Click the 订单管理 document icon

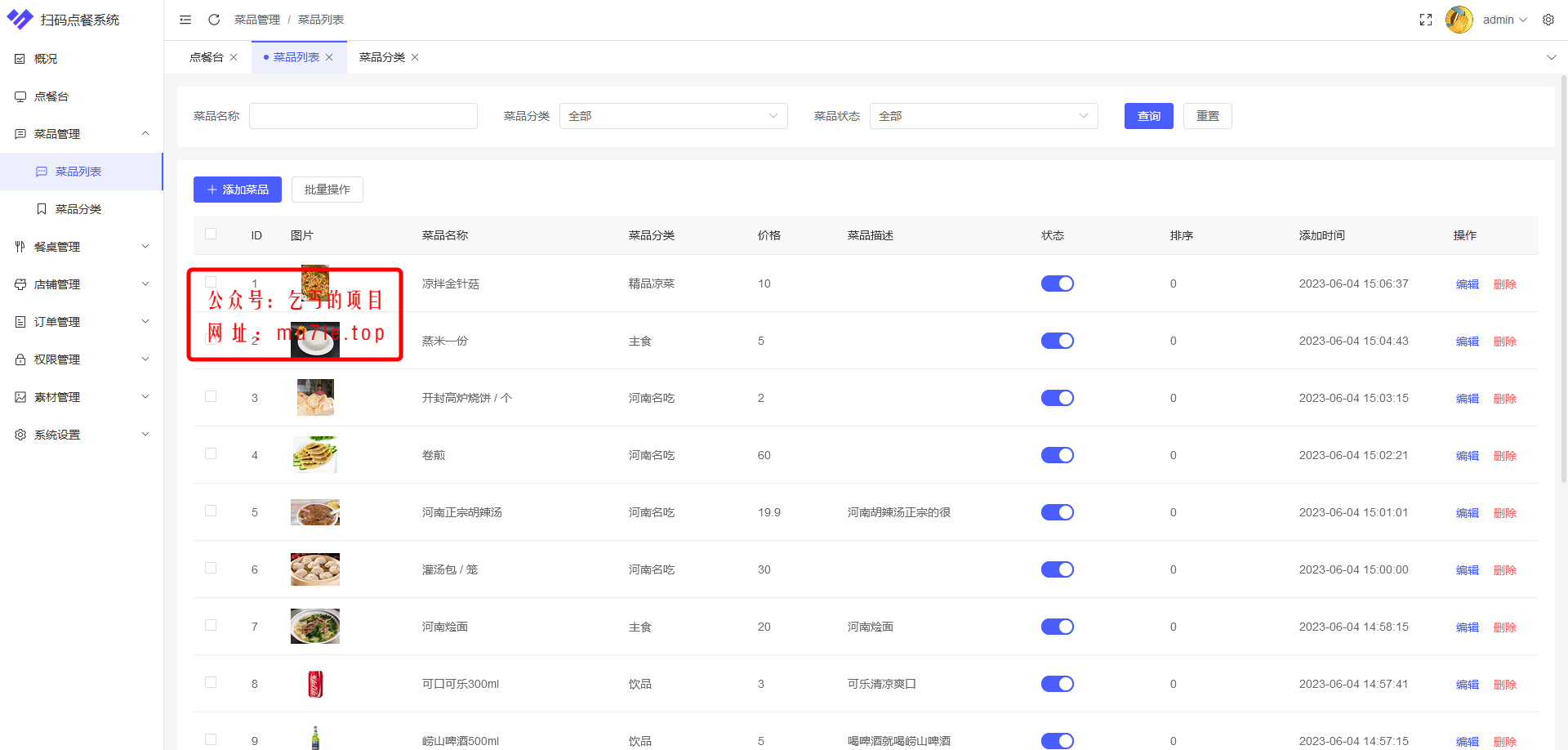(20, 322)
